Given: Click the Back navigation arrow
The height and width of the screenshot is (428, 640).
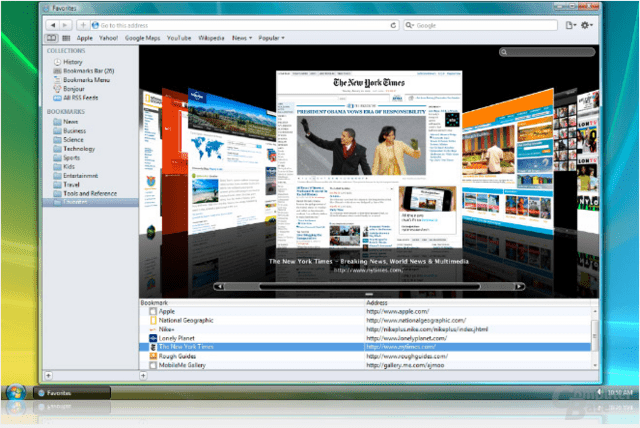Looking at the screenshot, I should click(x=52, y=25).
